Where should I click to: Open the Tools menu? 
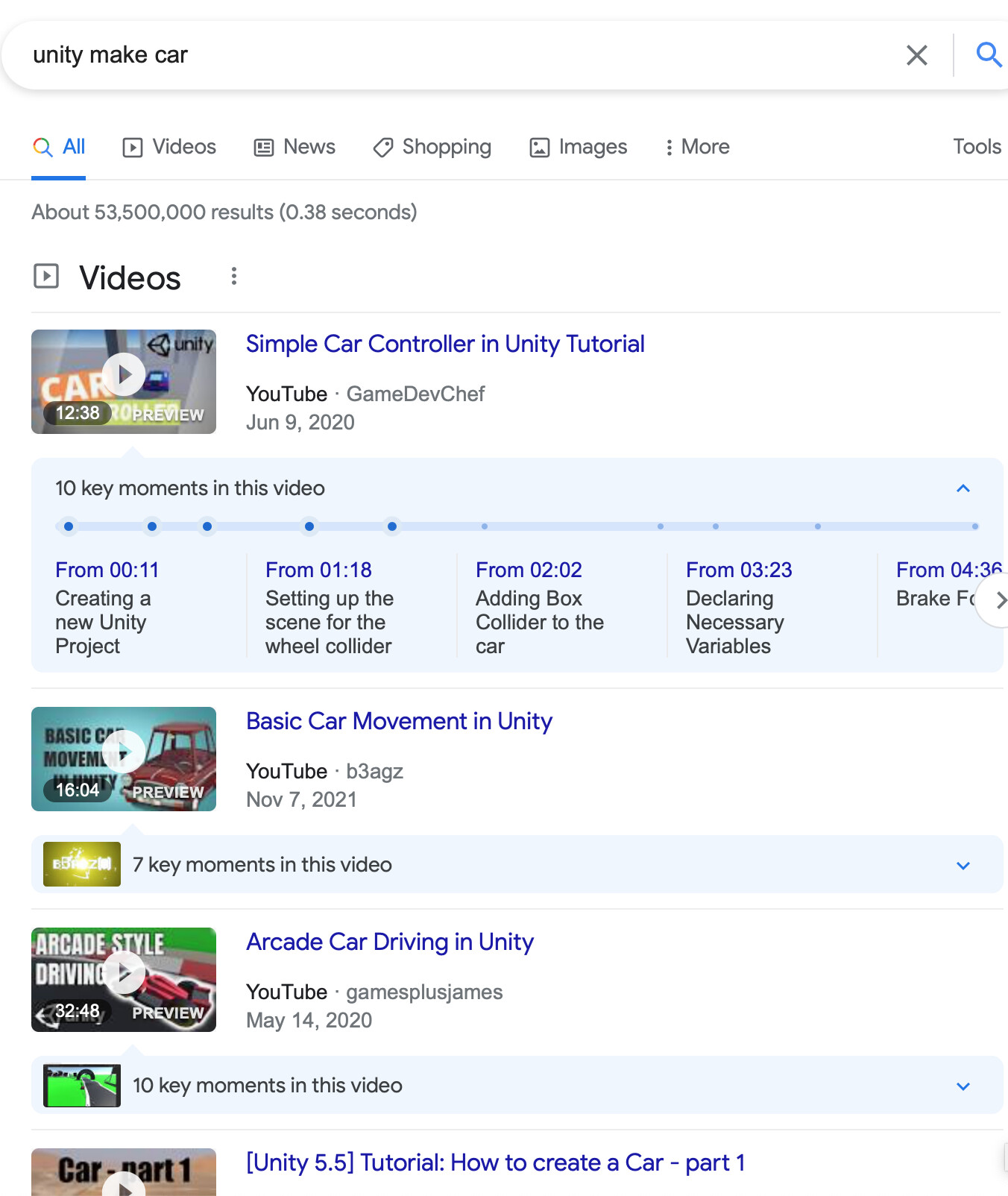pos(977,146)
